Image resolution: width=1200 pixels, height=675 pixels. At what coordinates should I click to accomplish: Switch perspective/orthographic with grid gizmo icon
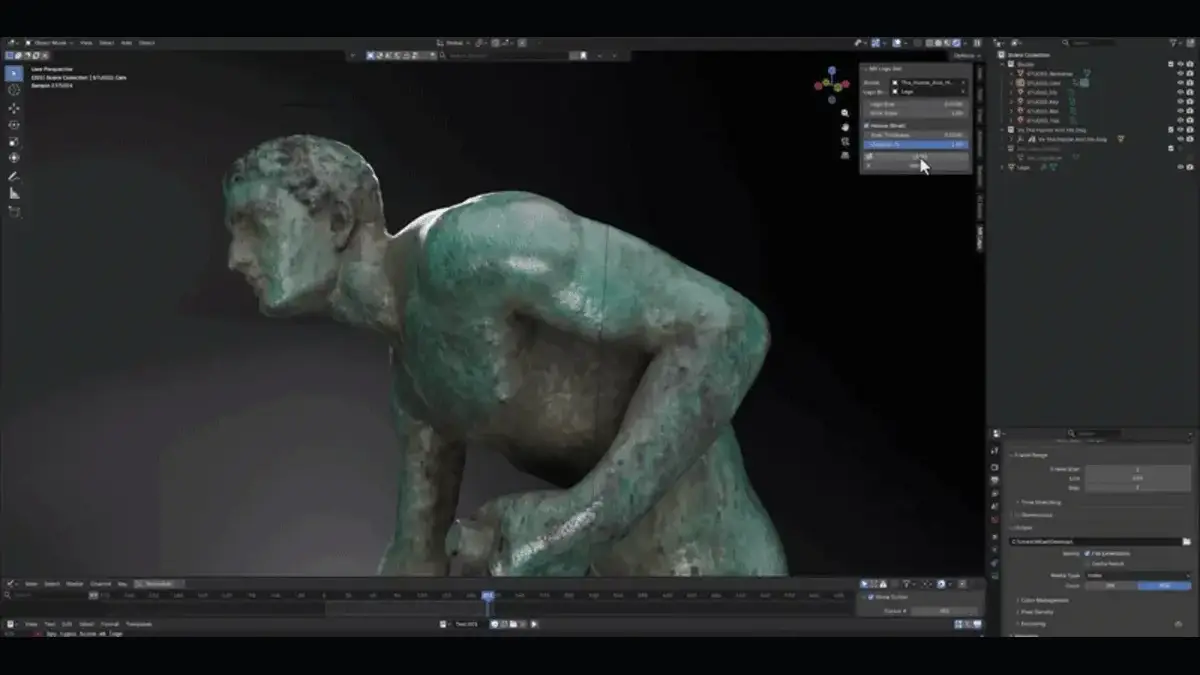845,155
